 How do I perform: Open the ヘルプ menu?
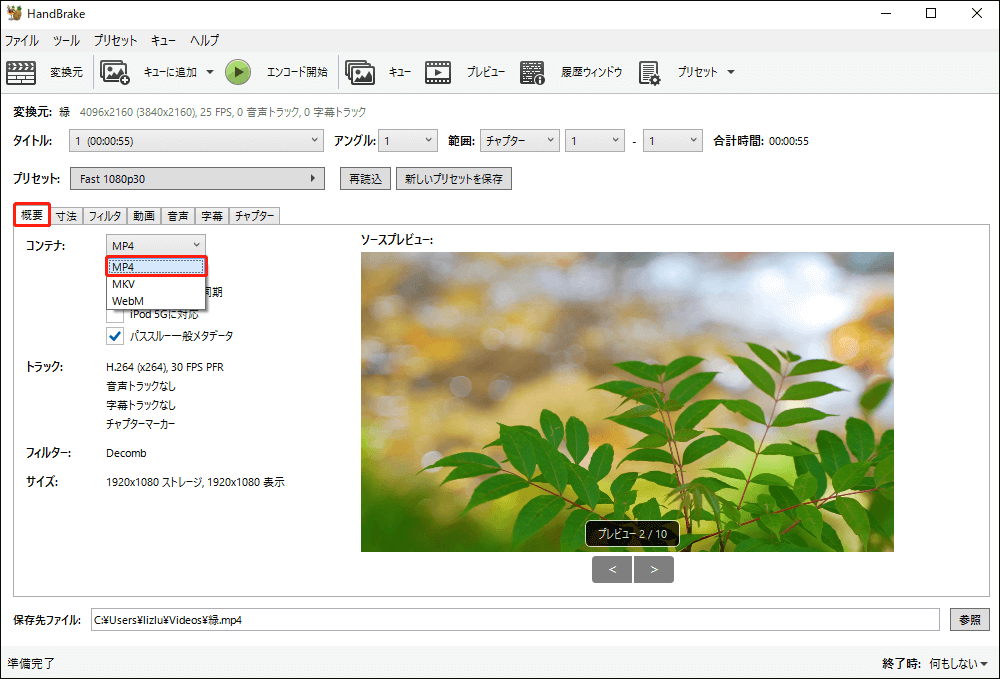(203, 40)
